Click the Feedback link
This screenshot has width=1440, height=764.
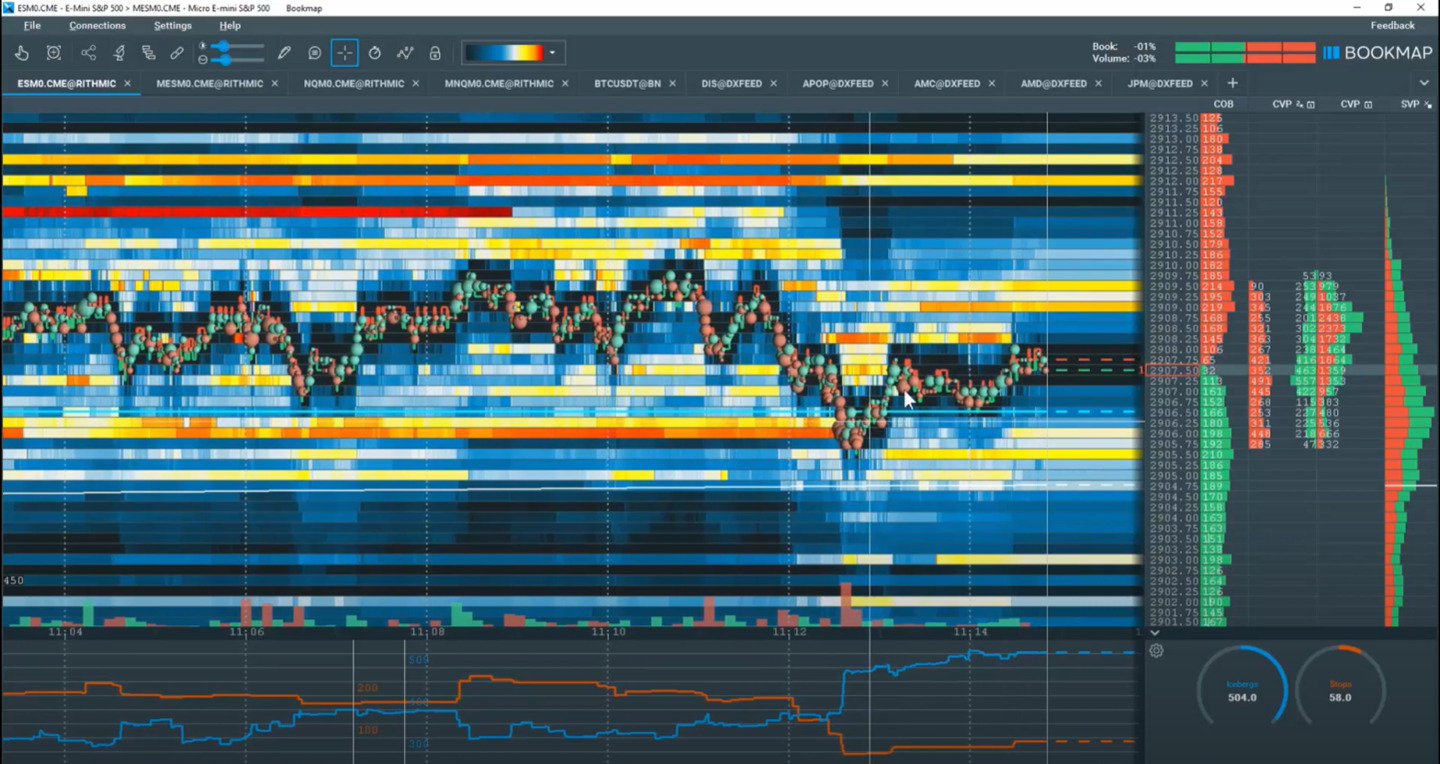click(x=1392, y=25)
